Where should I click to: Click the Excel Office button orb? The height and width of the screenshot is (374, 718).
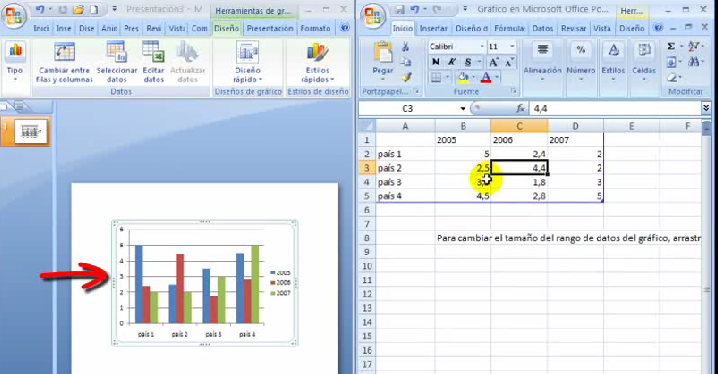pyautogui.click(x=373, y=16)
